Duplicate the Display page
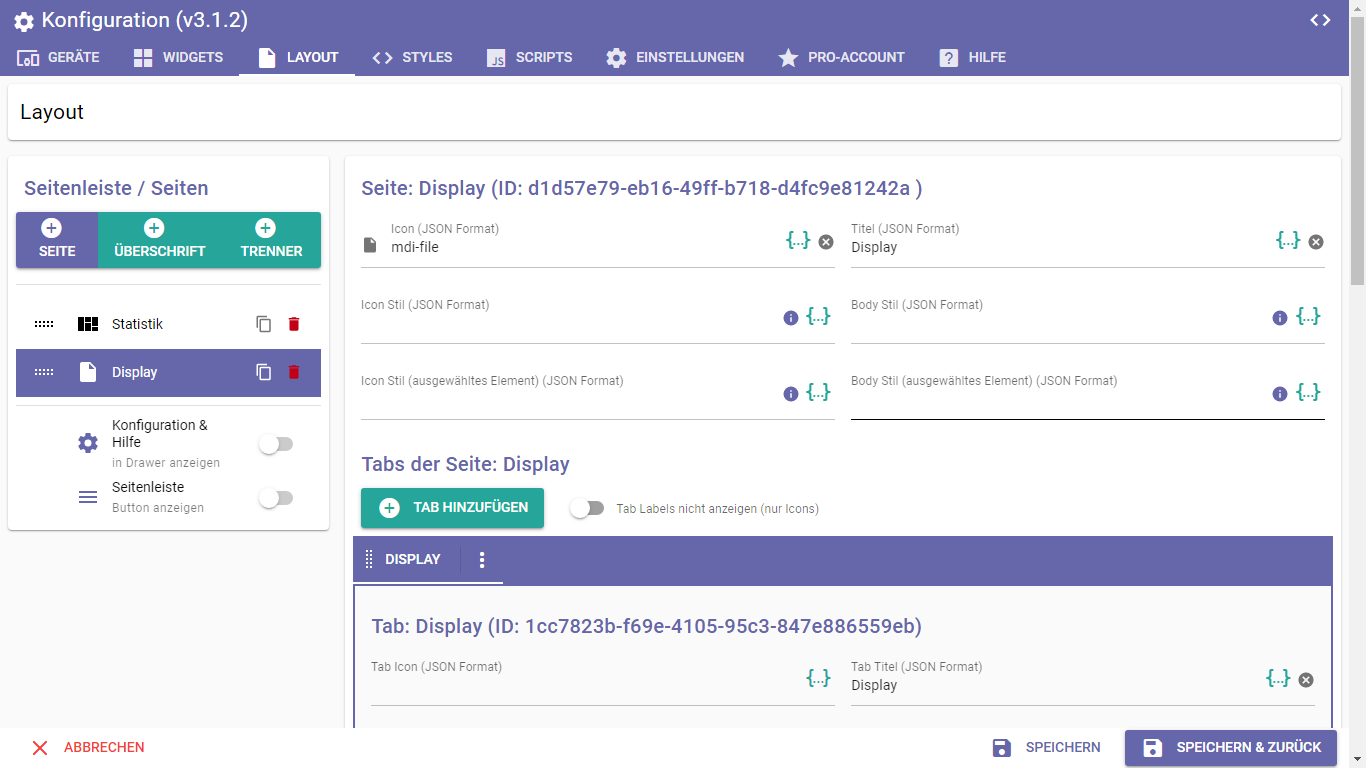The height and width of the screenshot is (768, 1366). pos(264,372)
